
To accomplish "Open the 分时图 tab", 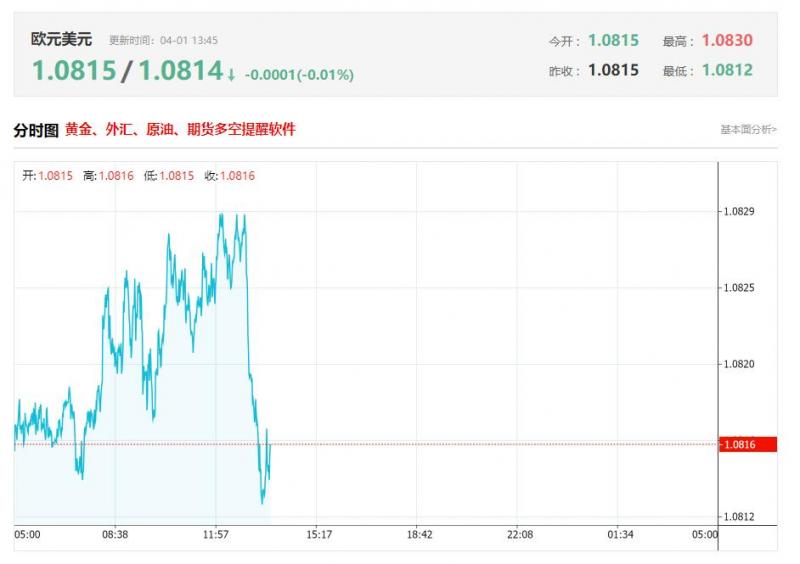I will (x=36, y=130).
